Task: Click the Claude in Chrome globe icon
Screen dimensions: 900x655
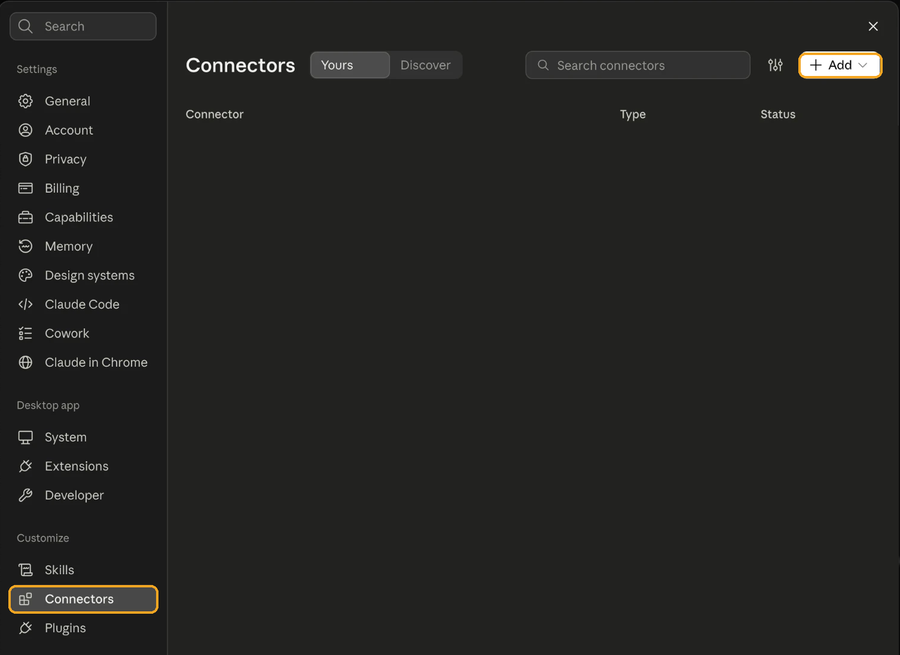Action: click(25, 362)
